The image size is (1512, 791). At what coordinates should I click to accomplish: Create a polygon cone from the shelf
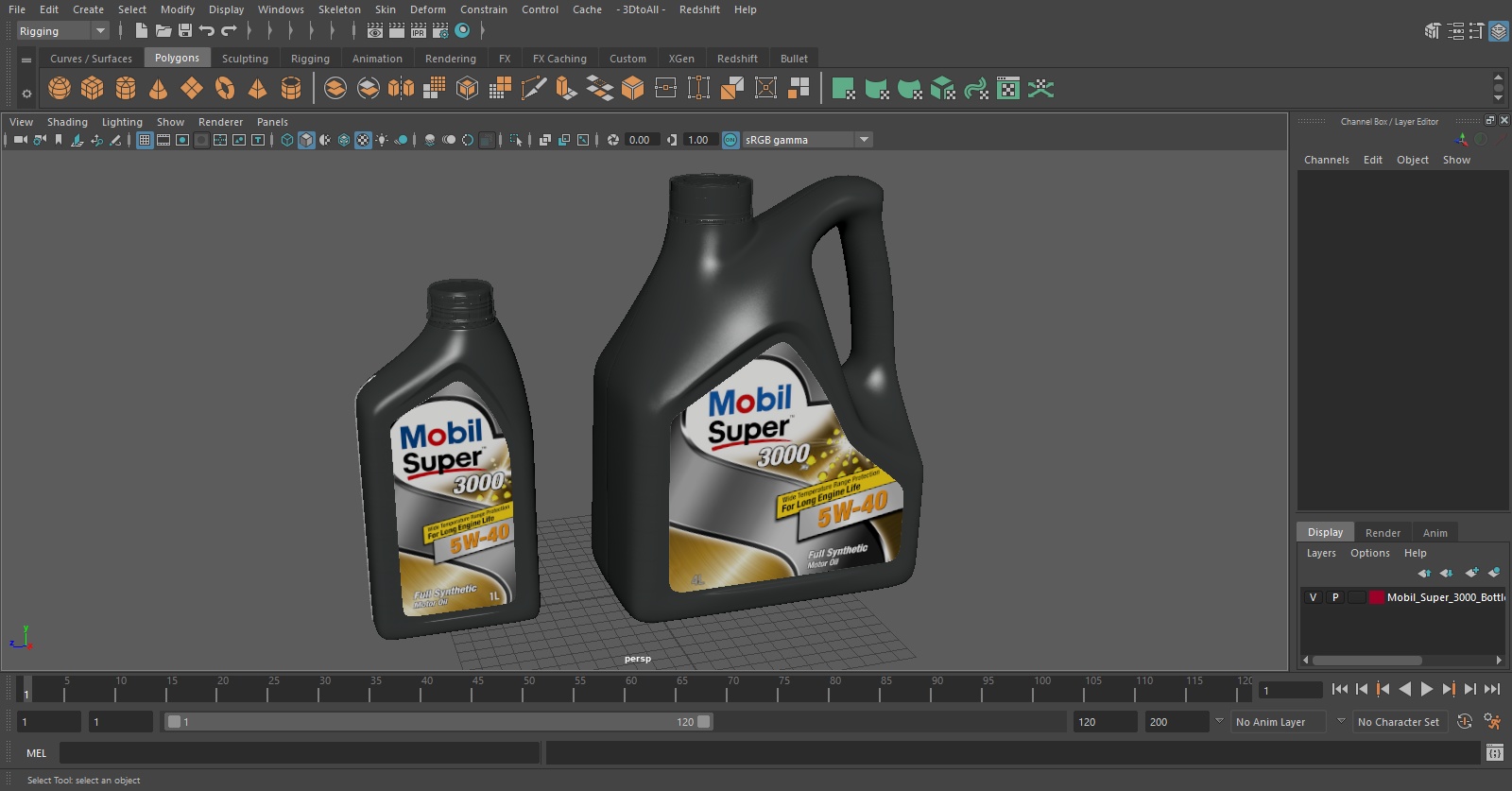pos(159,89)
